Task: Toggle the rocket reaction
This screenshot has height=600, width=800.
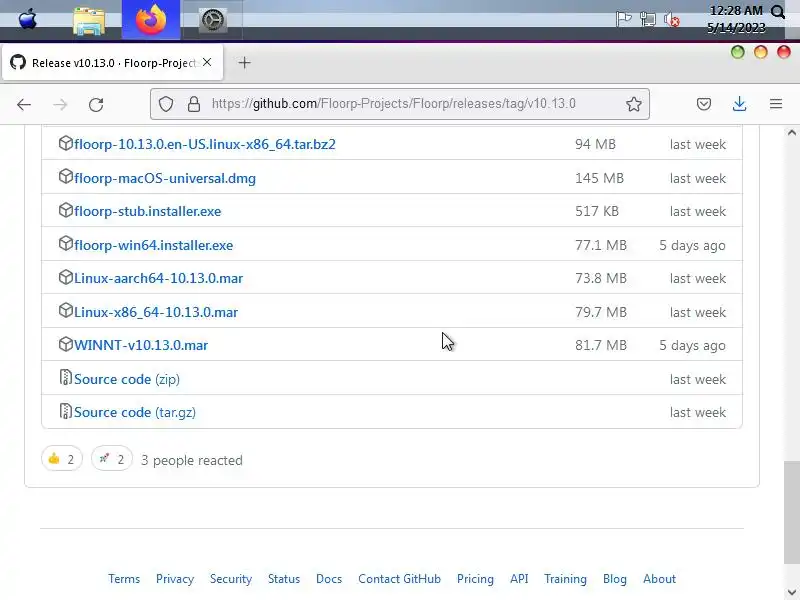Action: pyautogui.click(x=112, y=459)
